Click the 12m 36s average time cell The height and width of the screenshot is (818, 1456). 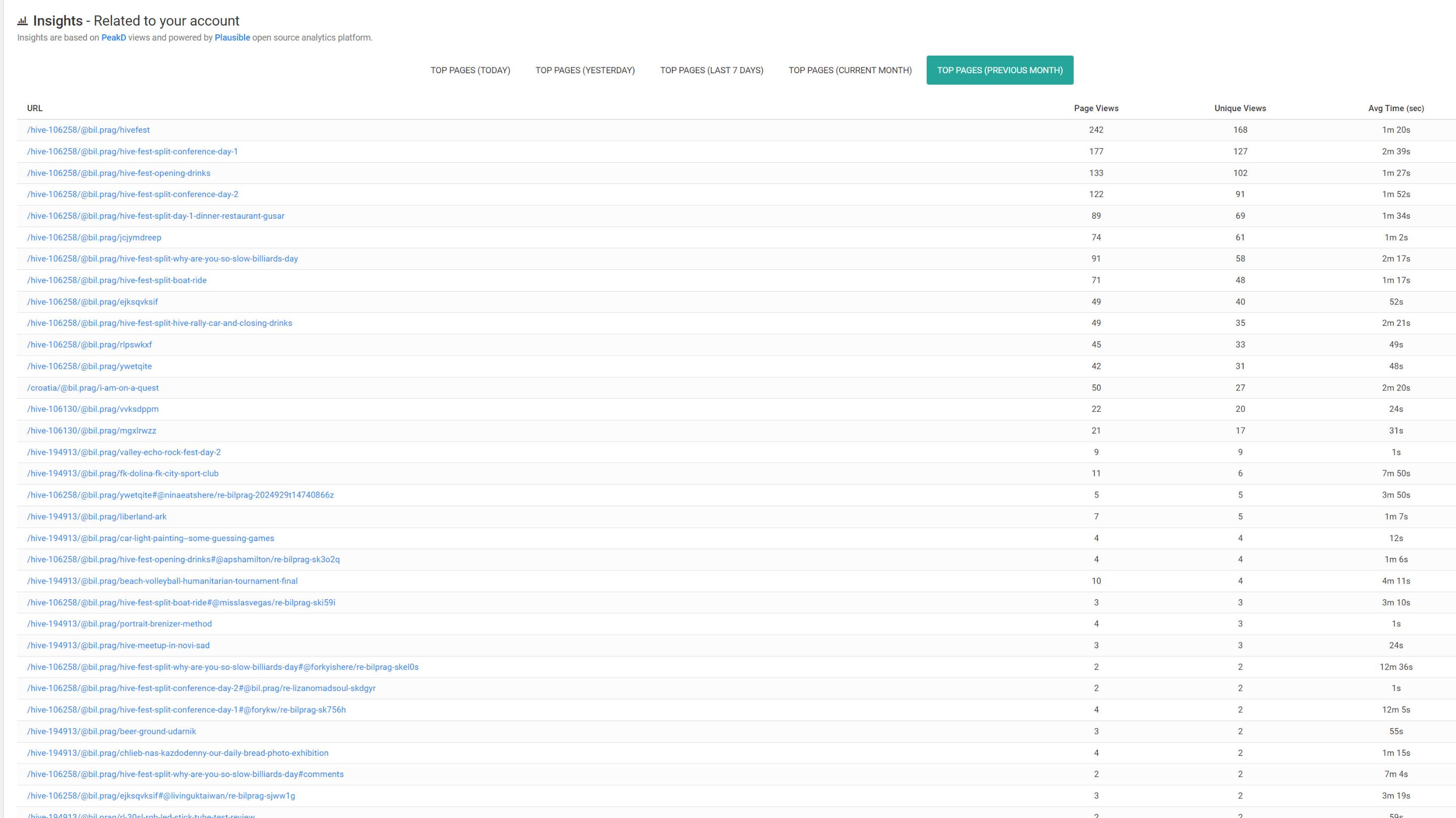click(x=1396, y=666)
